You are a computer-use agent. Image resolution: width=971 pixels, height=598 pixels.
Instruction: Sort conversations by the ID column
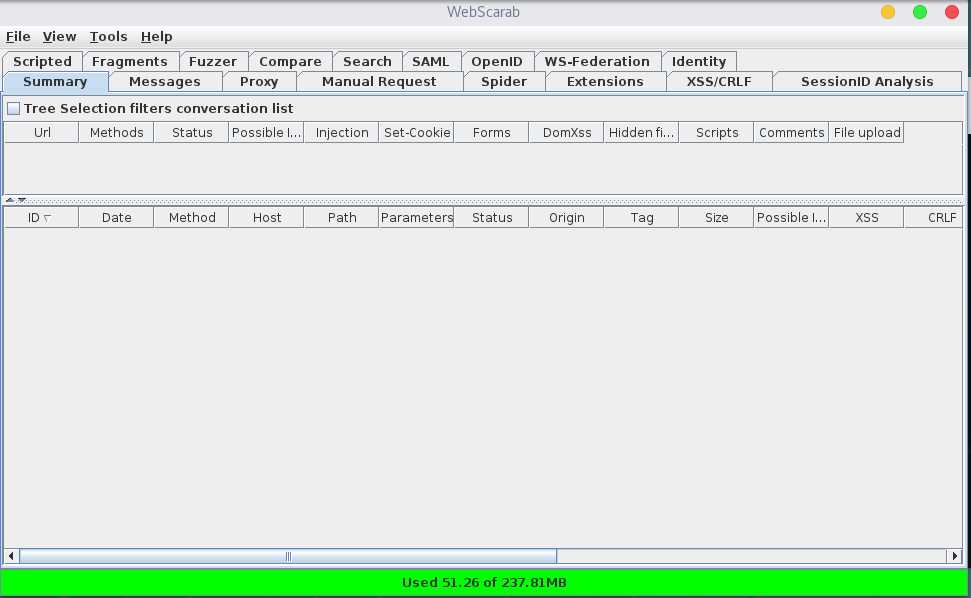[41, 218]
